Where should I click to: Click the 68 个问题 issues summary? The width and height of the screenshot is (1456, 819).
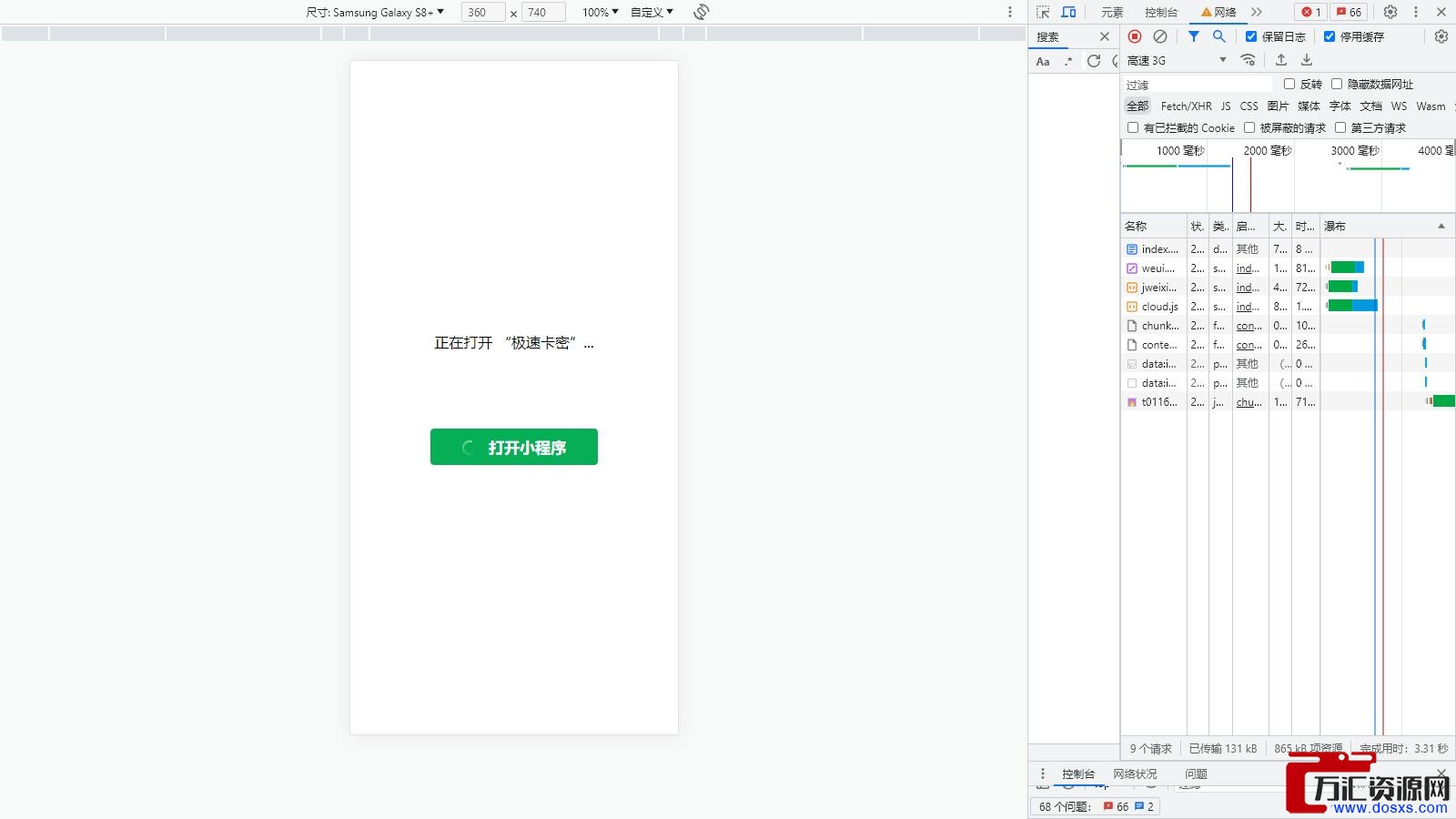coord(1096,806)
